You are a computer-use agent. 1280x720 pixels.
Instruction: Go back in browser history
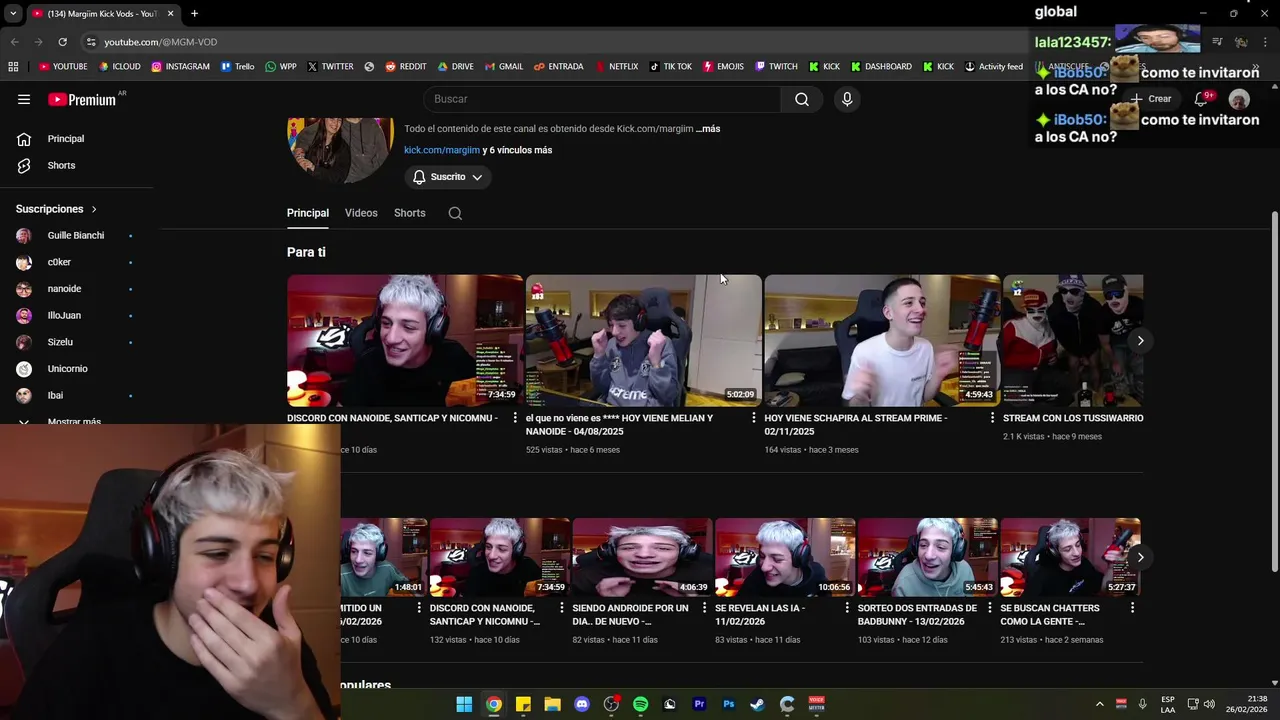pyautogui.click(x=14, y=42)
